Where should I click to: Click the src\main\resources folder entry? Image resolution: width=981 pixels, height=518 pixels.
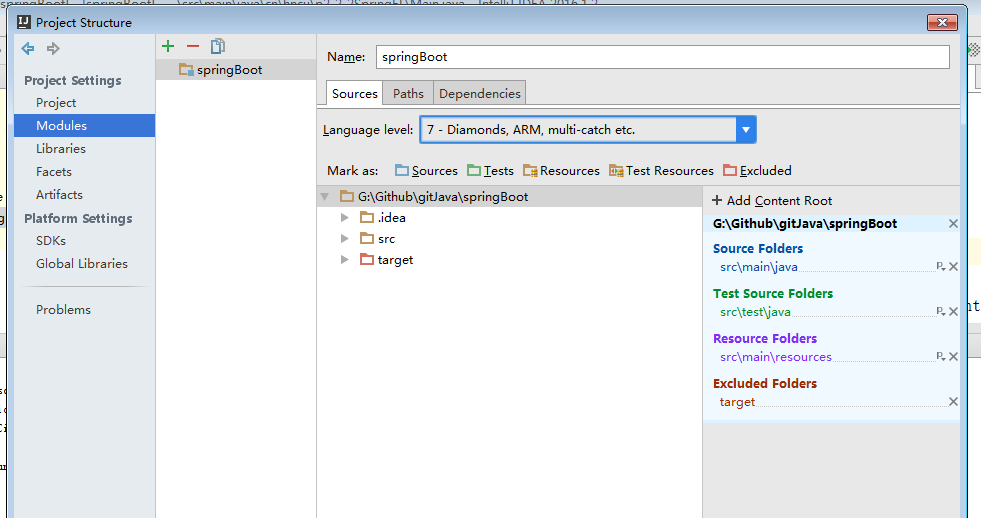[x=776, y=357]
